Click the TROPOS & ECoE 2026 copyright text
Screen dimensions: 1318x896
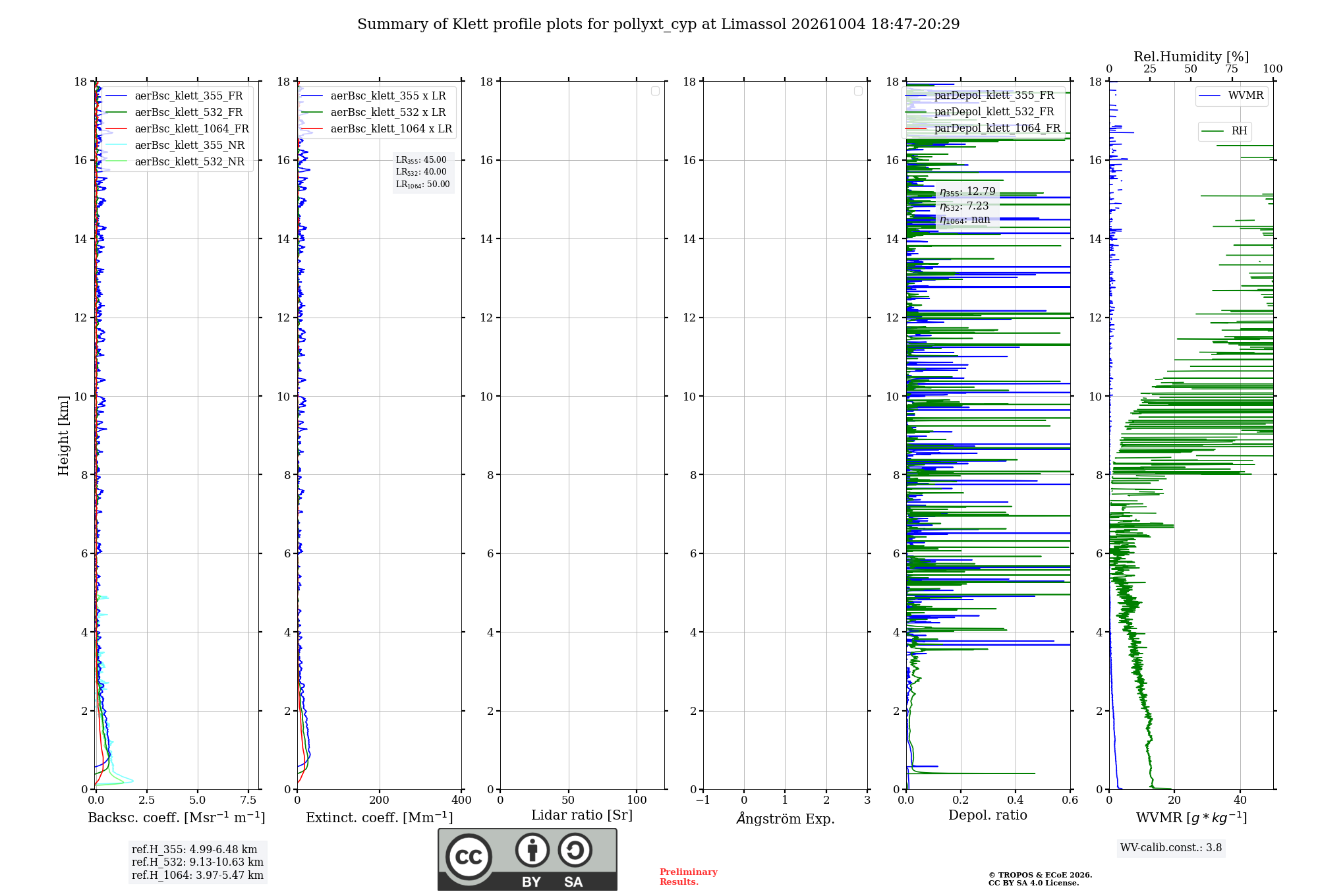1041,875
